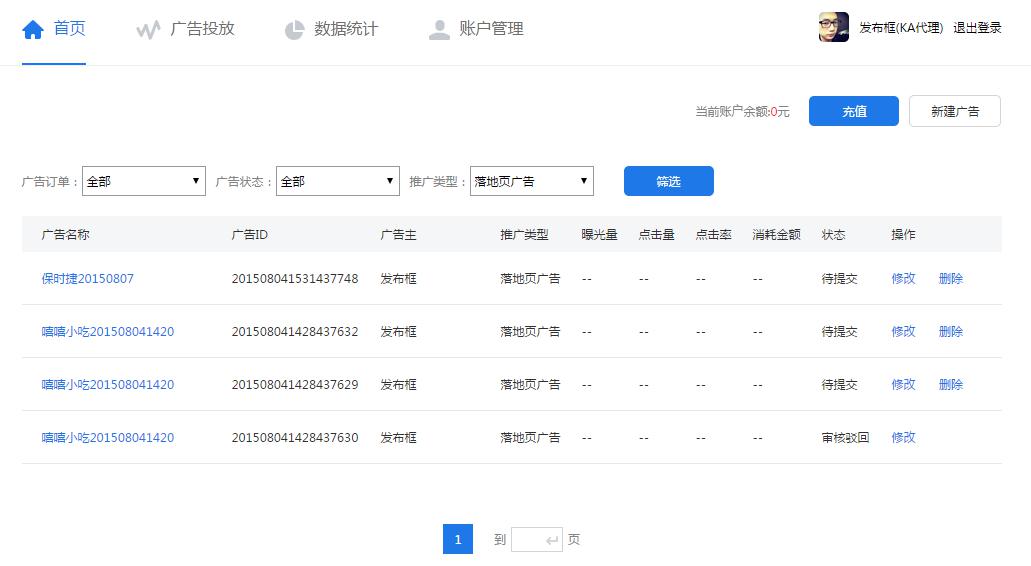Click ad ID 201508041428437629
The image size is (1031, 566).
click(x=295, y=385)
